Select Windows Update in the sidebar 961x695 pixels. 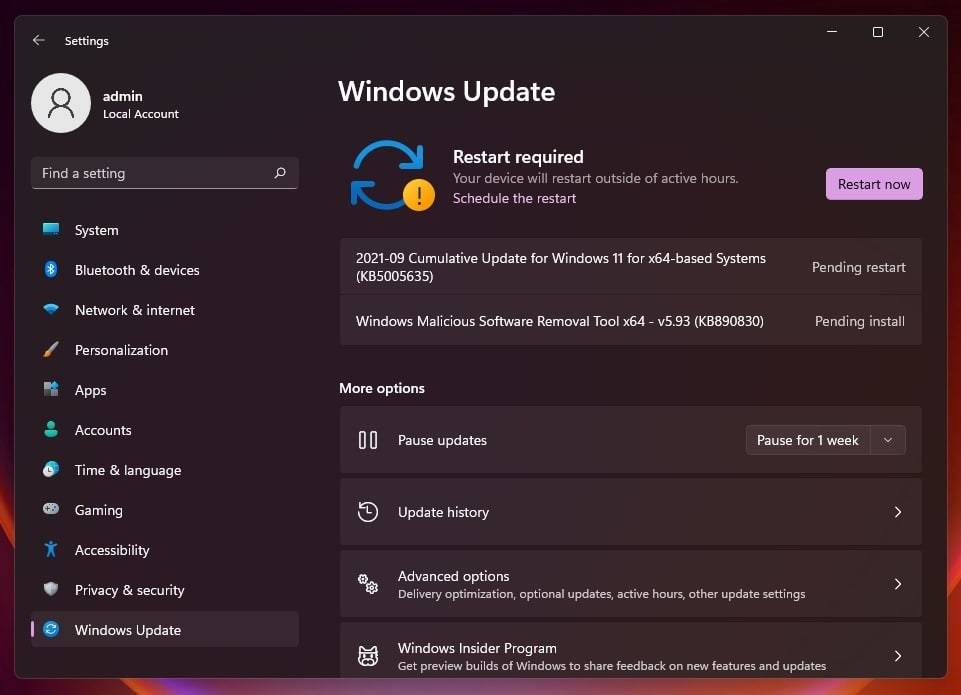pyautogui.click(x=127, y=629)
